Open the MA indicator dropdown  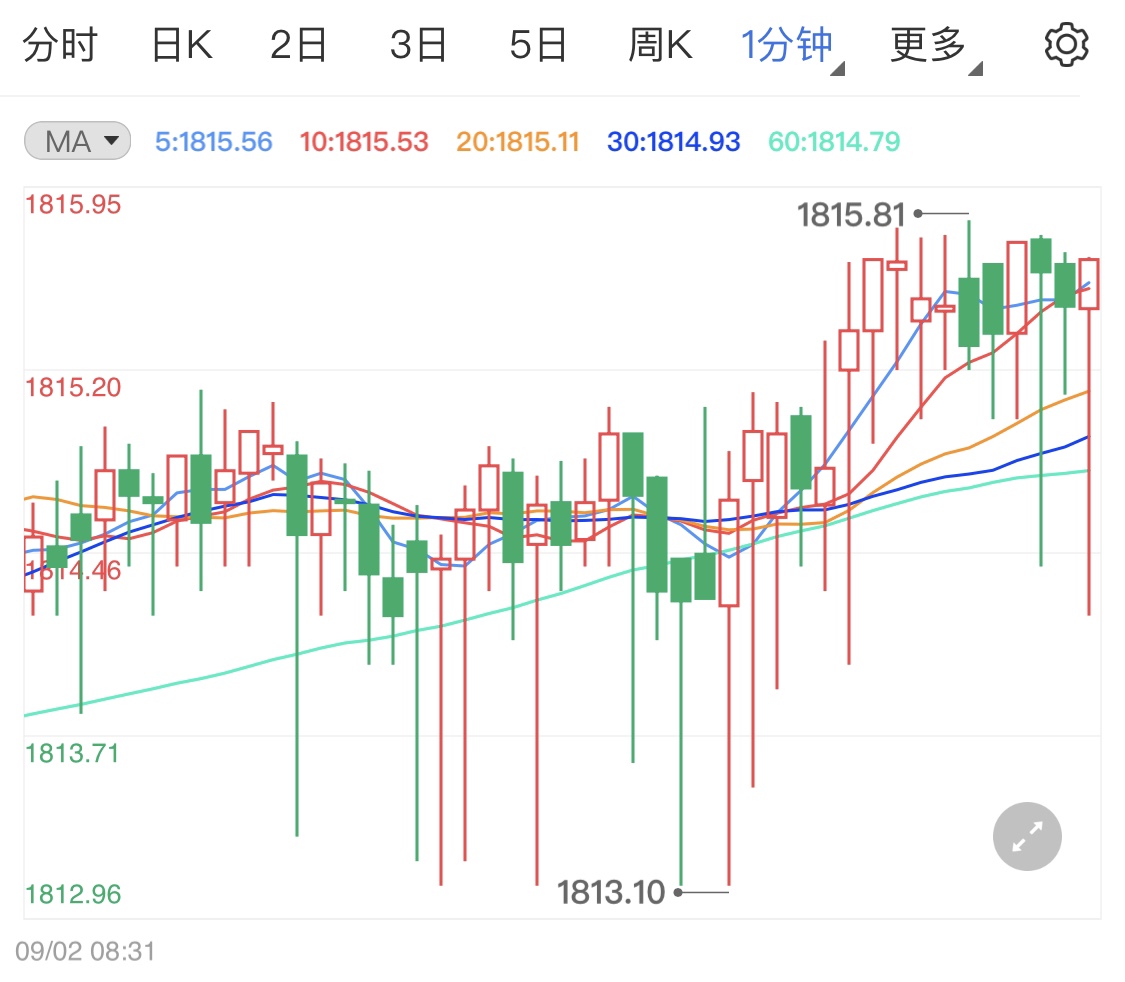coord(77,141)
